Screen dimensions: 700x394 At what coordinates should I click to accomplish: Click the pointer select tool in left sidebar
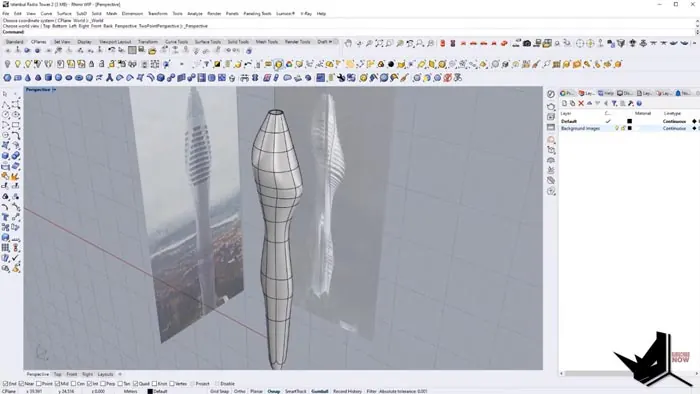click(x=5, y=94)
